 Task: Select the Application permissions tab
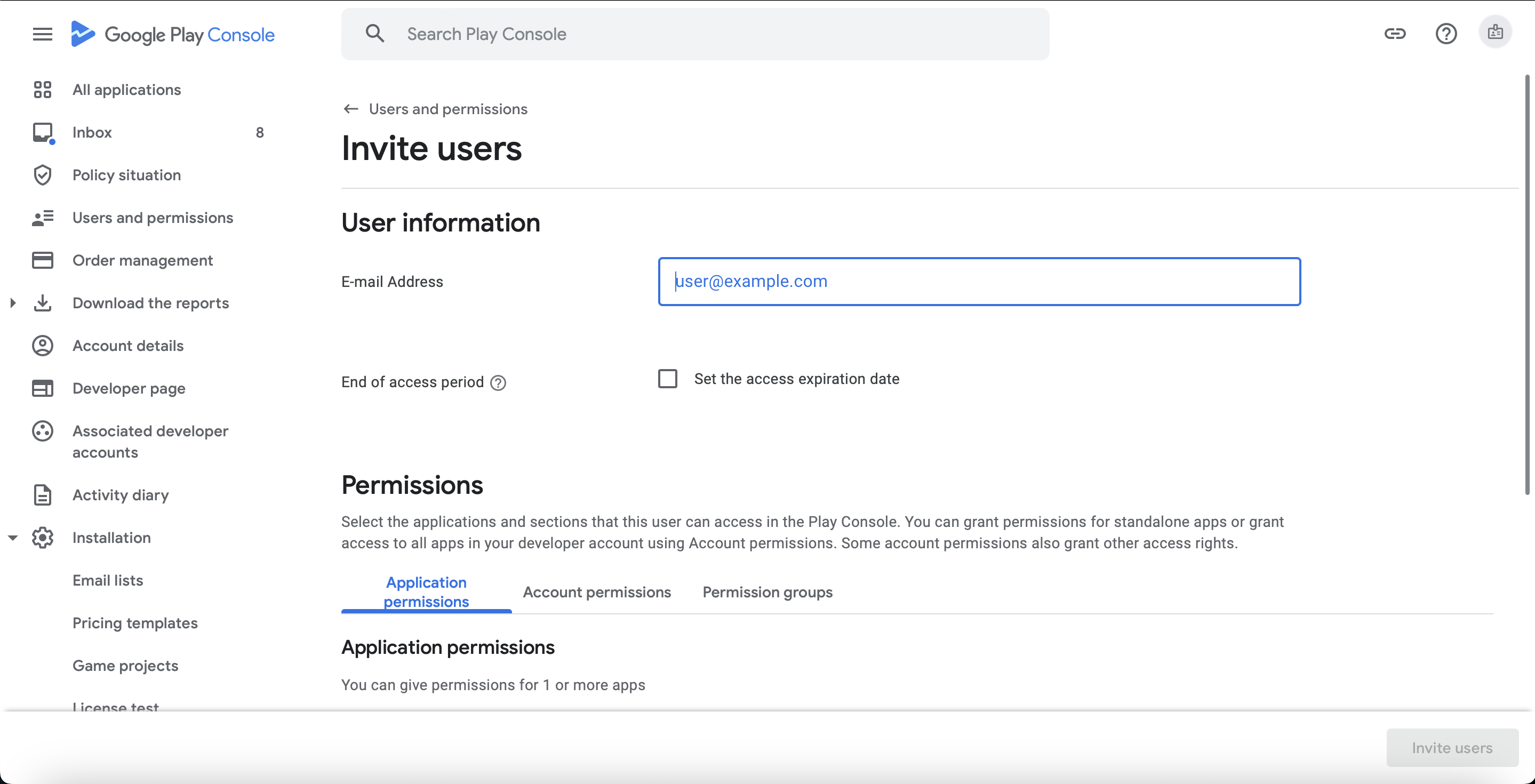pos(426,592)
